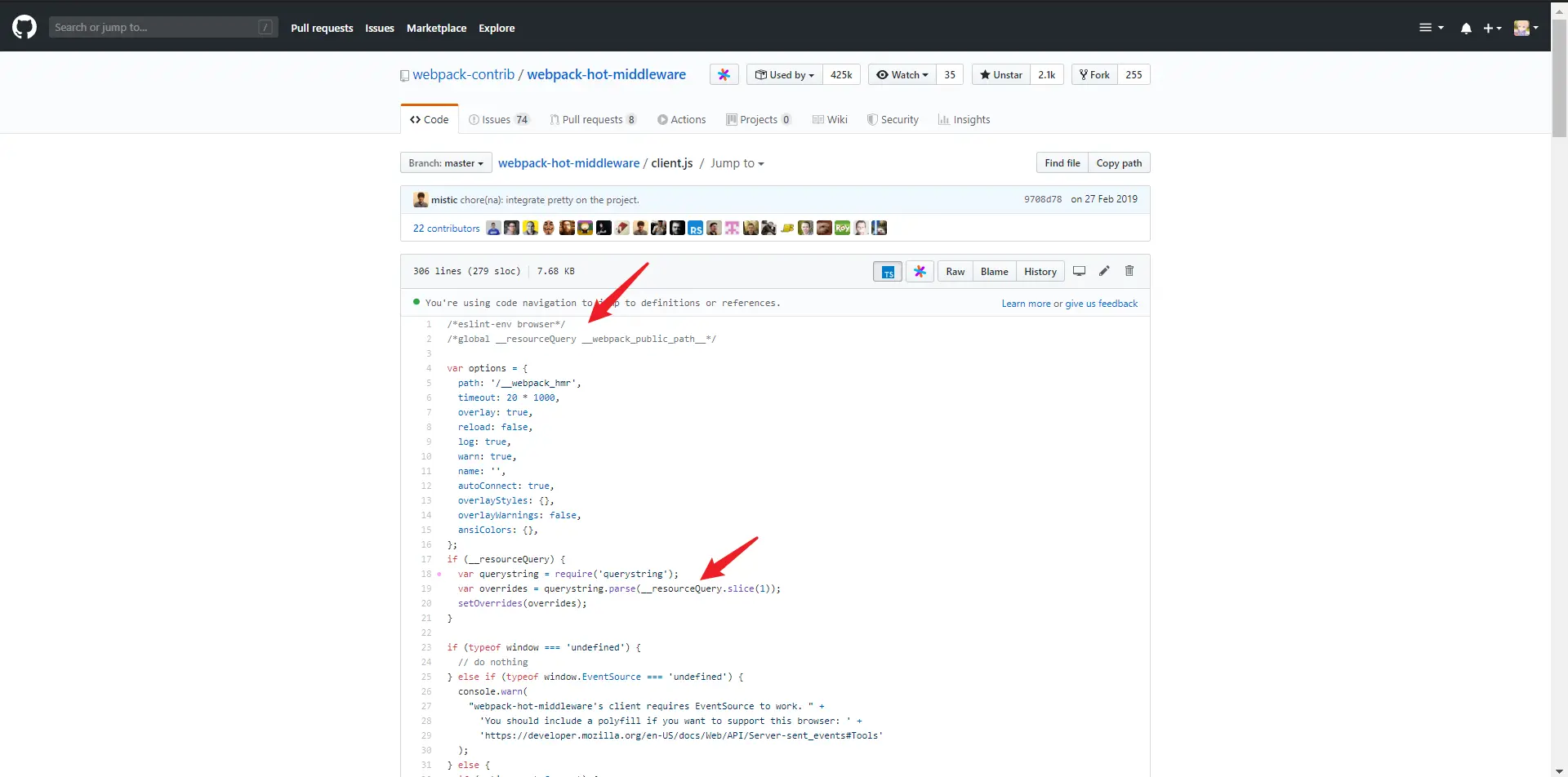Expand the Jump to dropdown
The height and width of the screenshot is (777, 1568).
coord(737,163)
